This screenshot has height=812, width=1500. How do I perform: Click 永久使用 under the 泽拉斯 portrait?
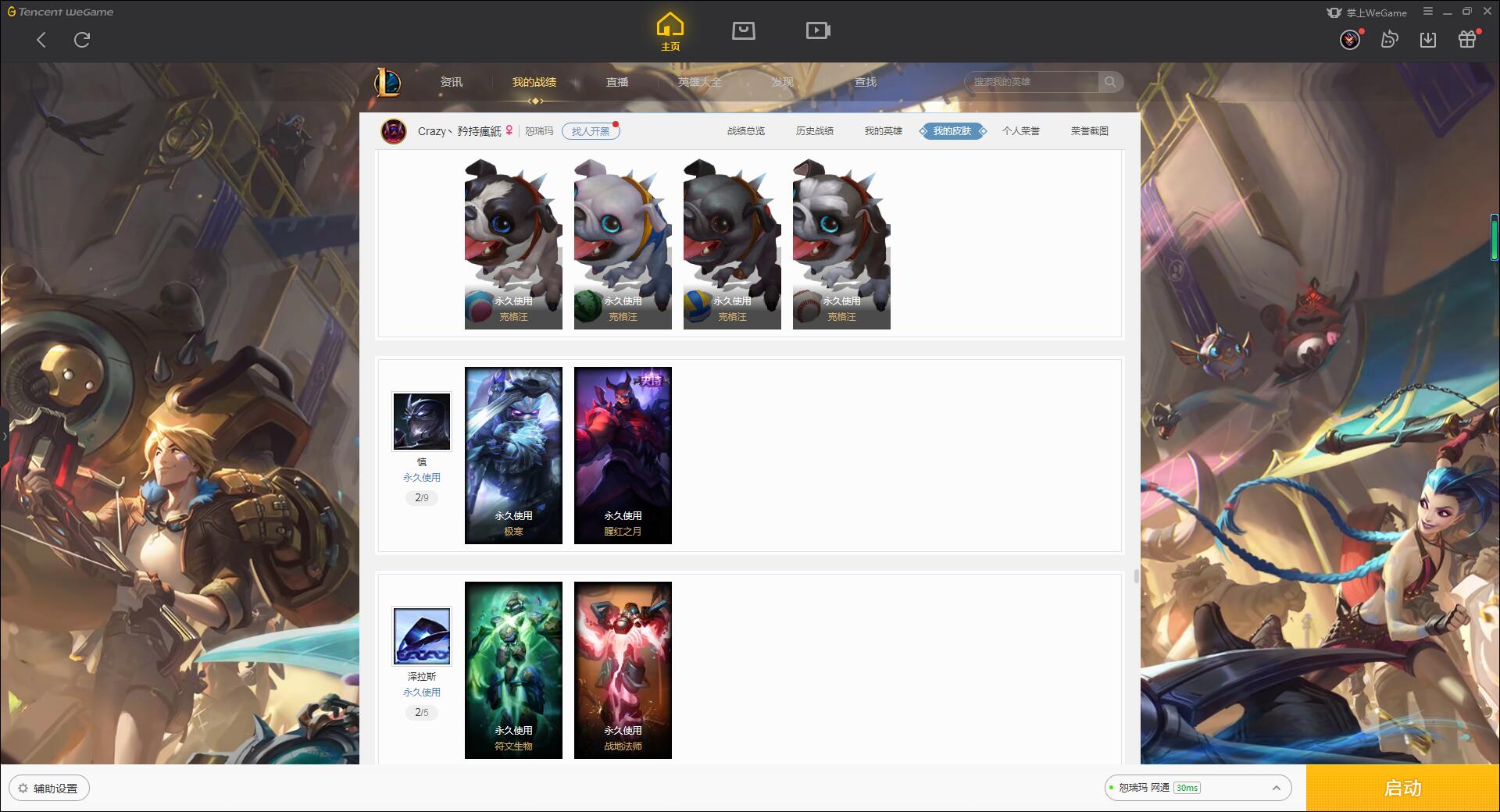(x=422, y=692)
